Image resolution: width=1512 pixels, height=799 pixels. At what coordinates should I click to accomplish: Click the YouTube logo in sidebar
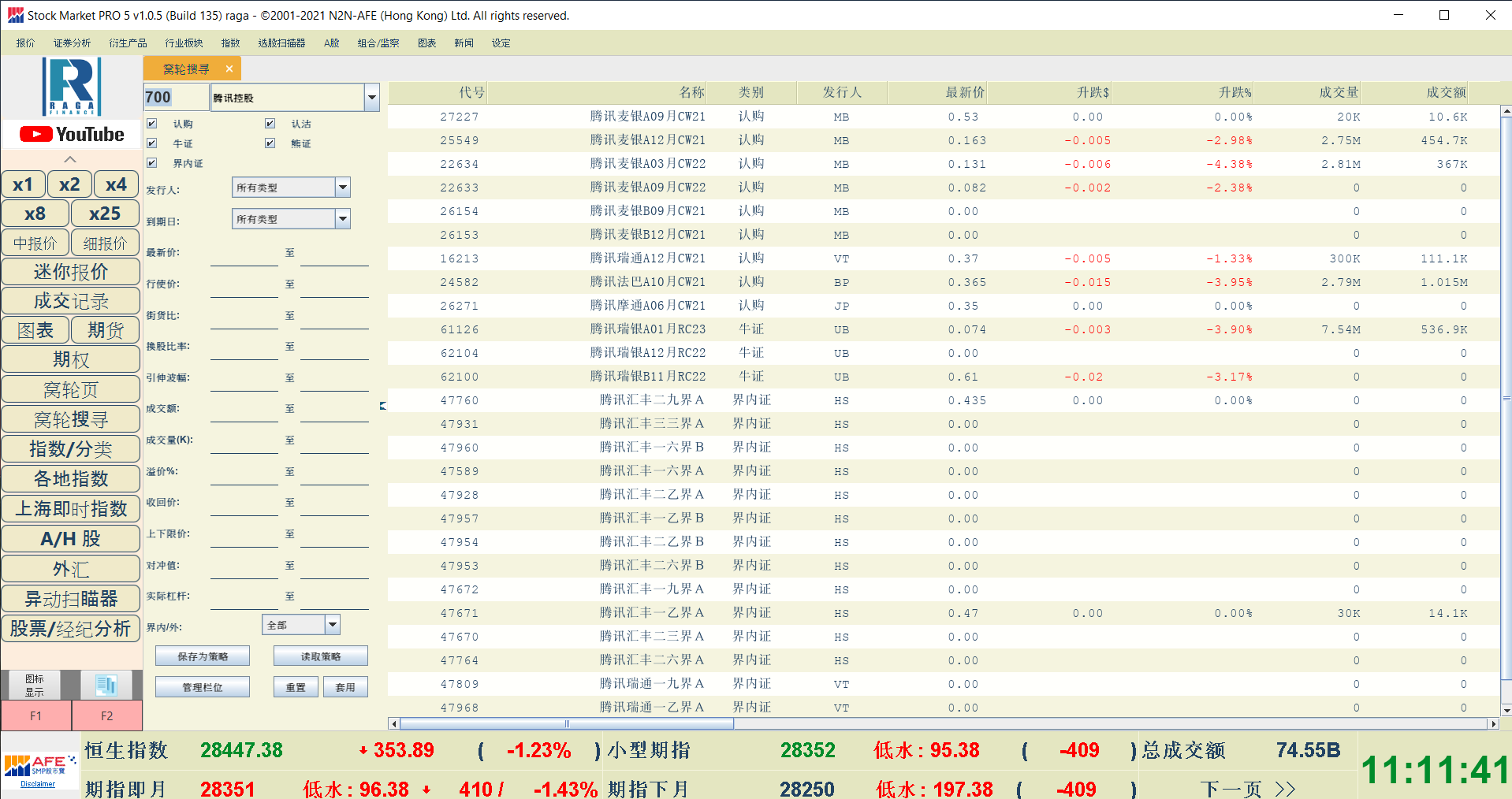(x=72, y=135)
